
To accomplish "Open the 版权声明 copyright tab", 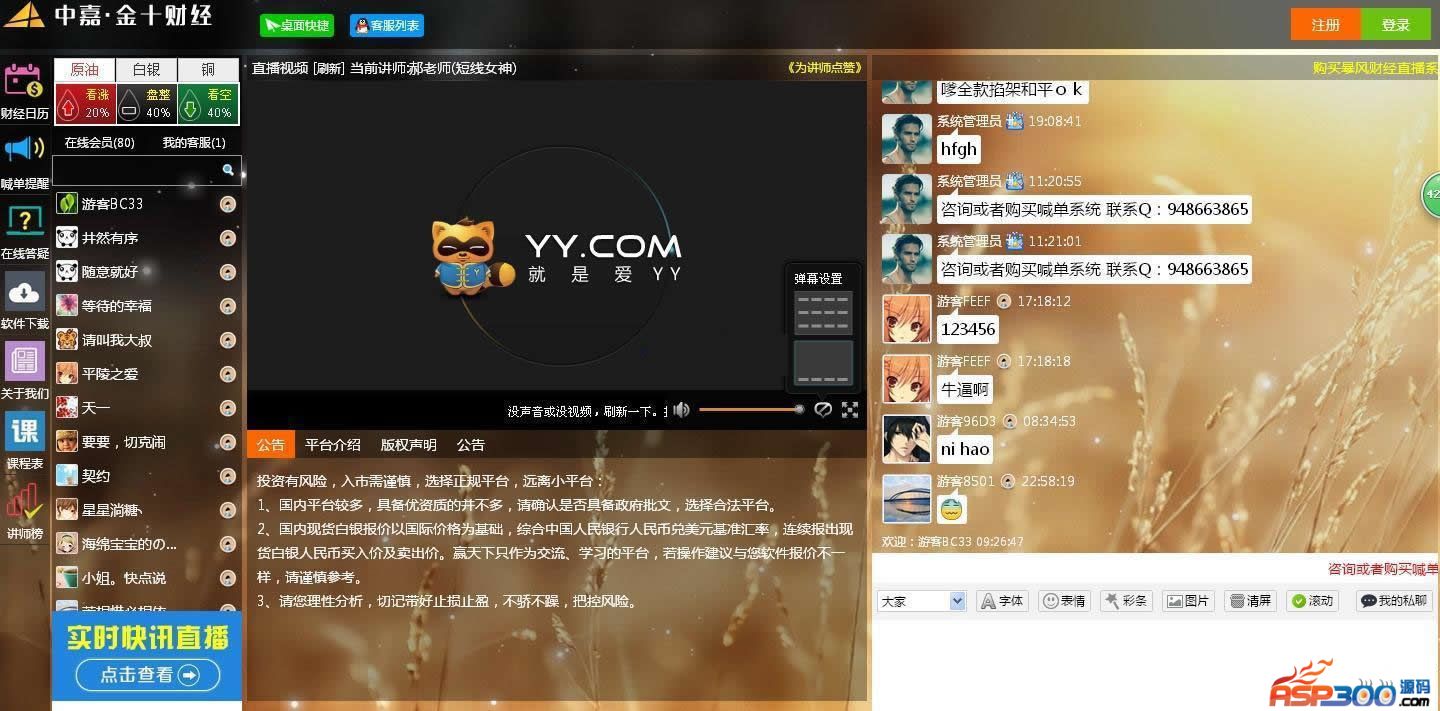I will tap(408, 445).
